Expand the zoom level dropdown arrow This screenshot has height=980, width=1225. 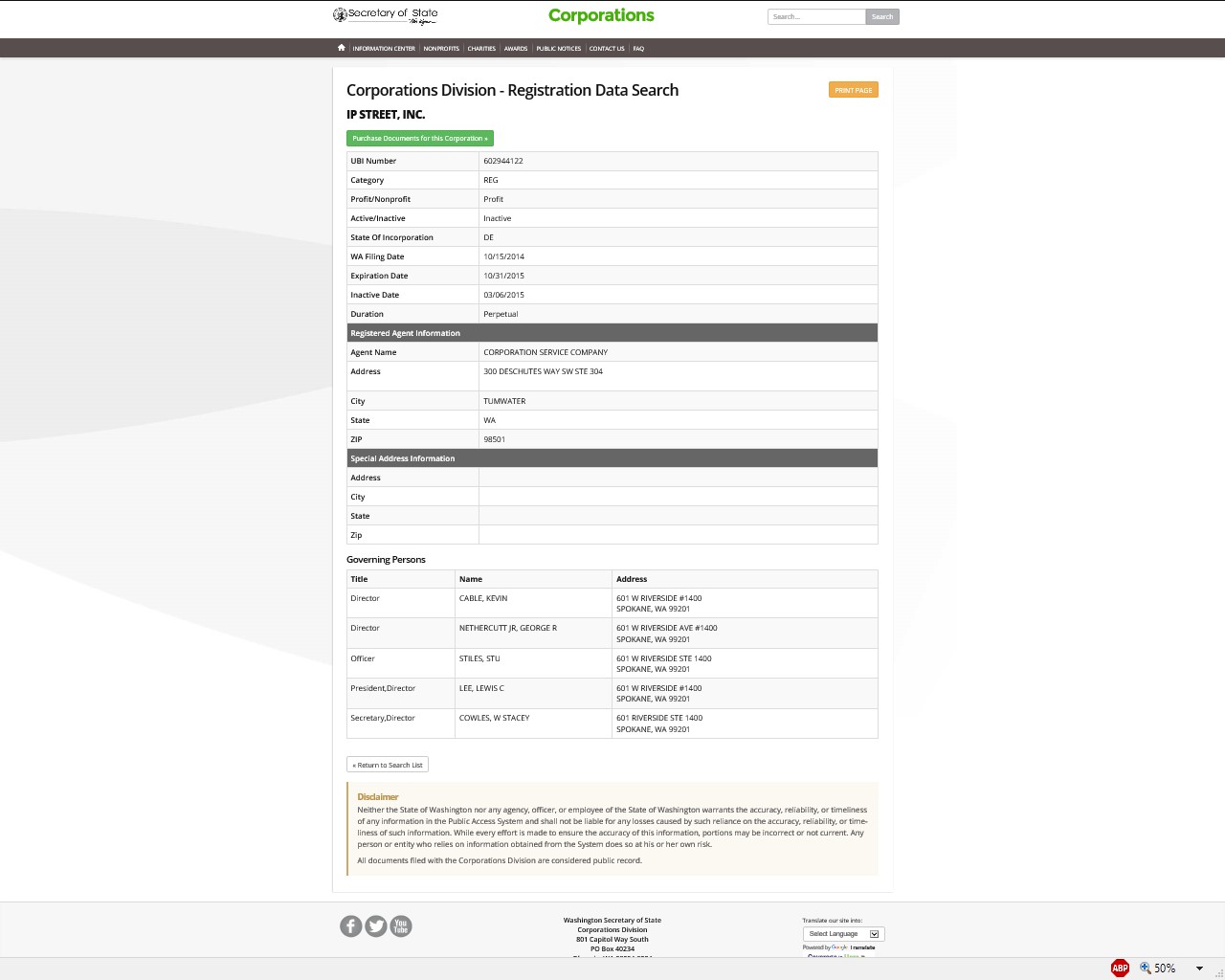1199,968
